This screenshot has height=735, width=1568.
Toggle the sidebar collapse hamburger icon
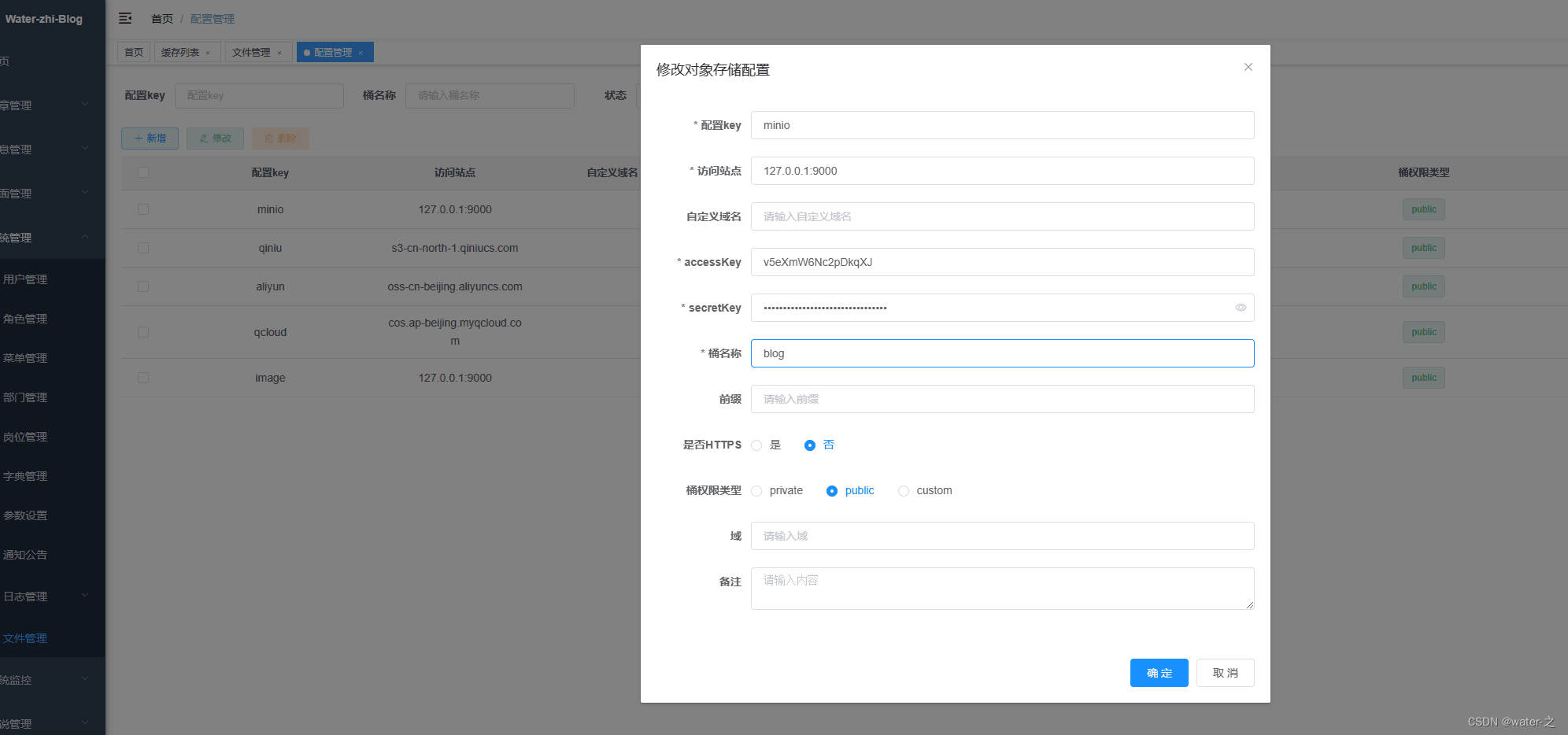point(125,18)
